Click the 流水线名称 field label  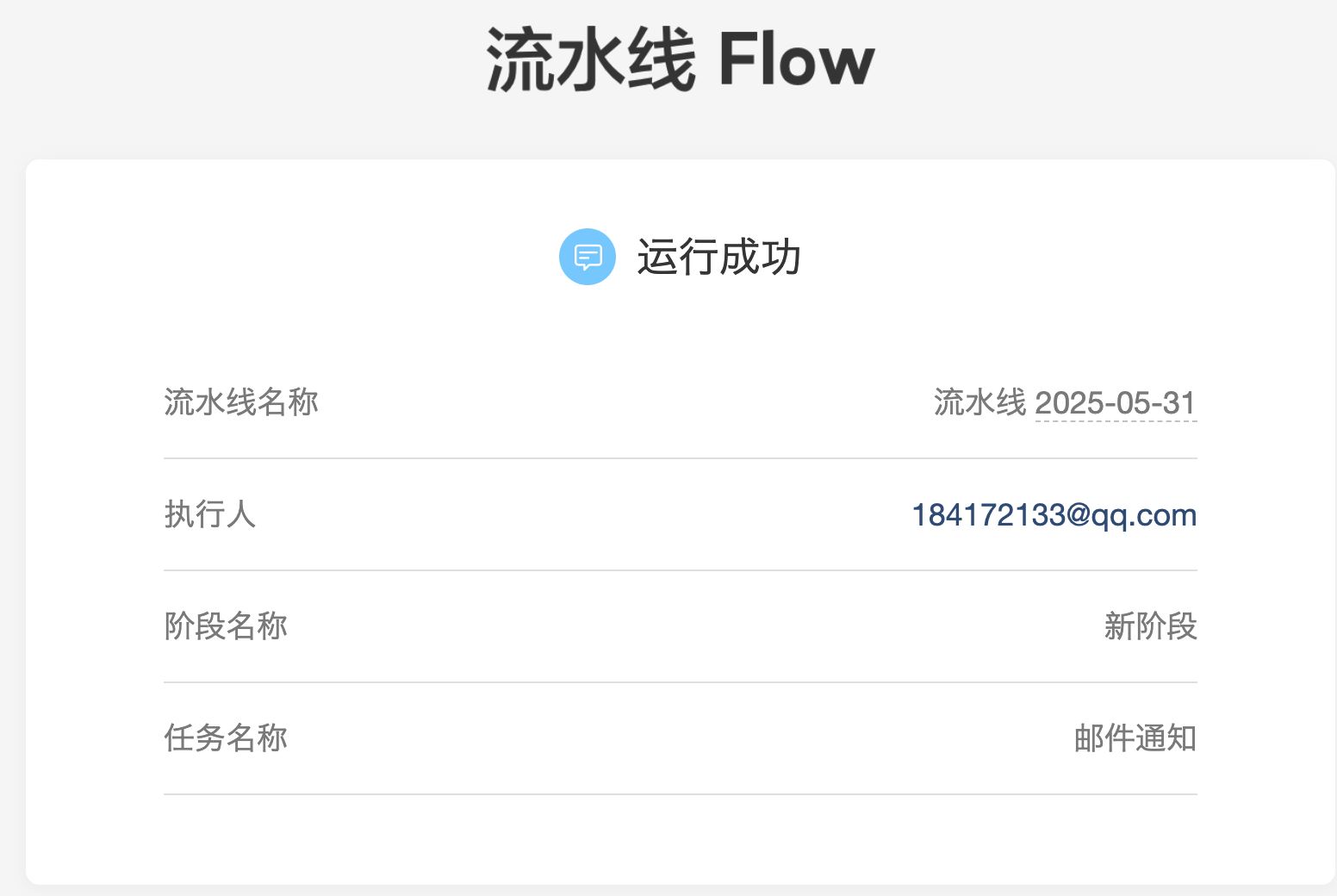(x=241, y=402)
